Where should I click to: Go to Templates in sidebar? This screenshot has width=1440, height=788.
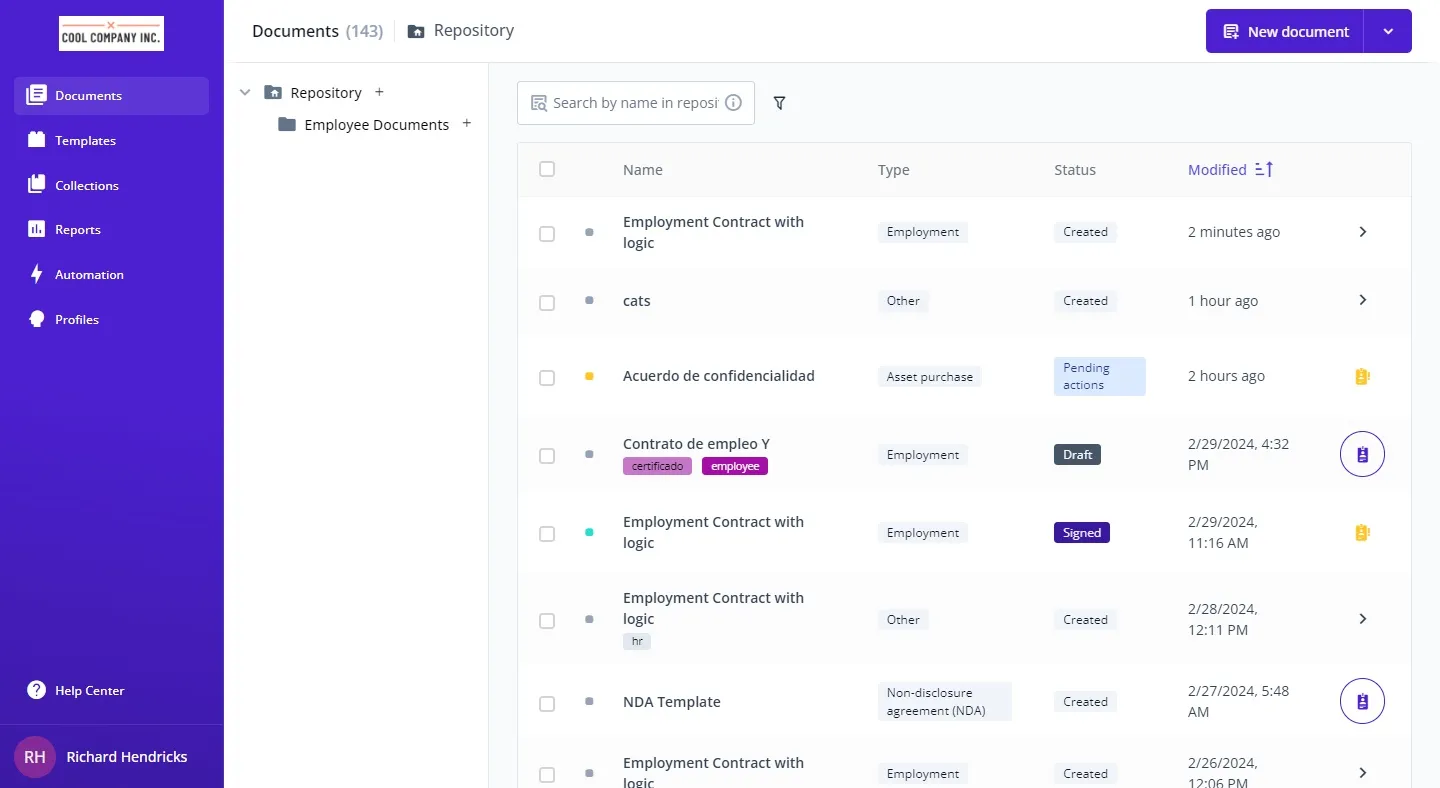click(x=85, y=141)
